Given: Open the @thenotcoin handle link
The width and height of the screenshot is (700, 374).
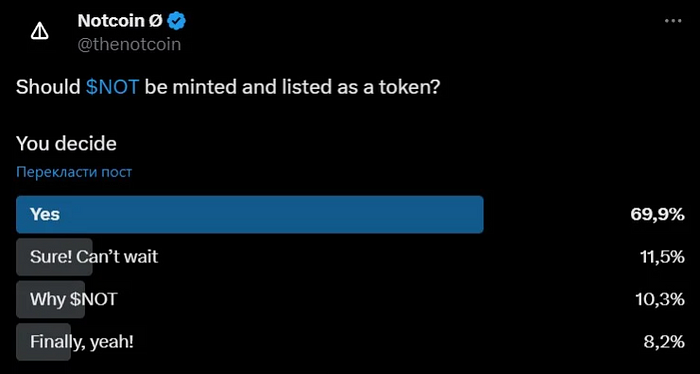Looking at the screenshot, I should pos(129,45).
